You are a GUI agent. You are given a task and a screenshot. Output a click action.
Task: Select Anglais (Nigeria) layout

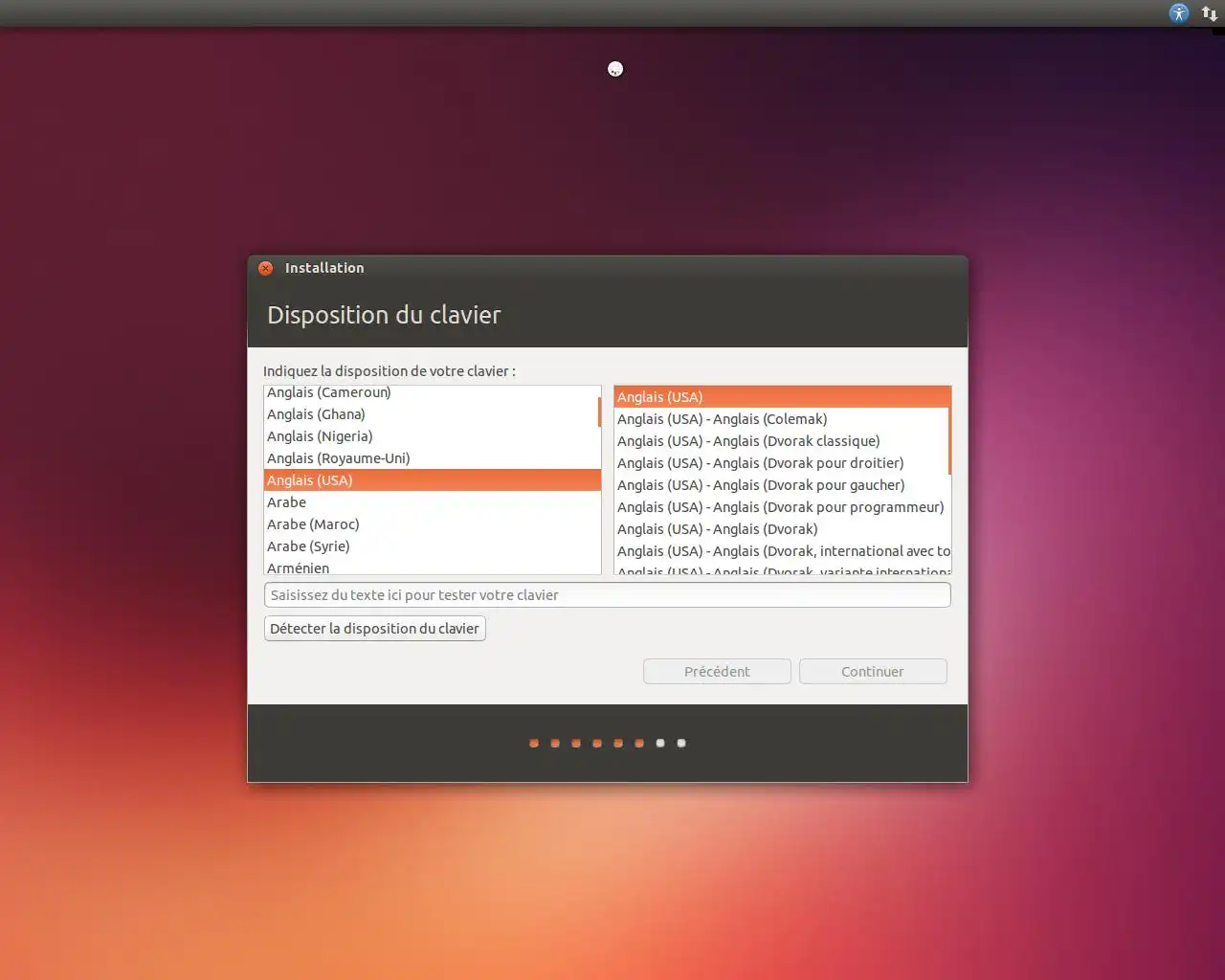click(432, 436)
